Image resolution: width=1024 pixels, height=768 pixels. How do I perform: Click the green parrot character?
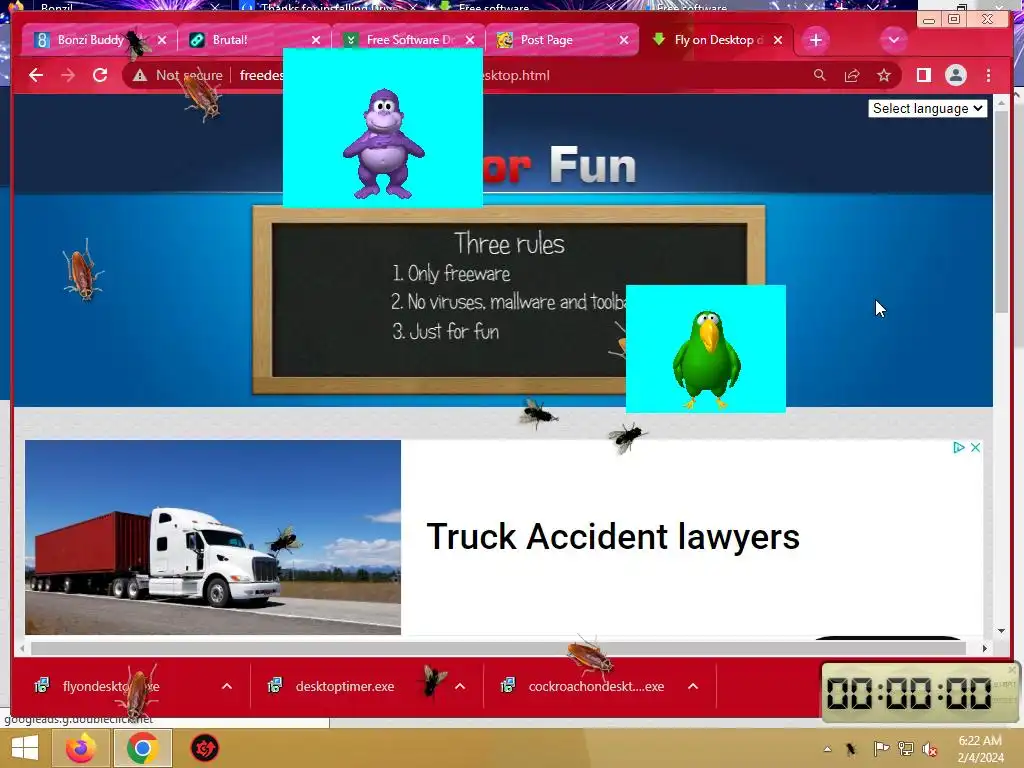707,359
